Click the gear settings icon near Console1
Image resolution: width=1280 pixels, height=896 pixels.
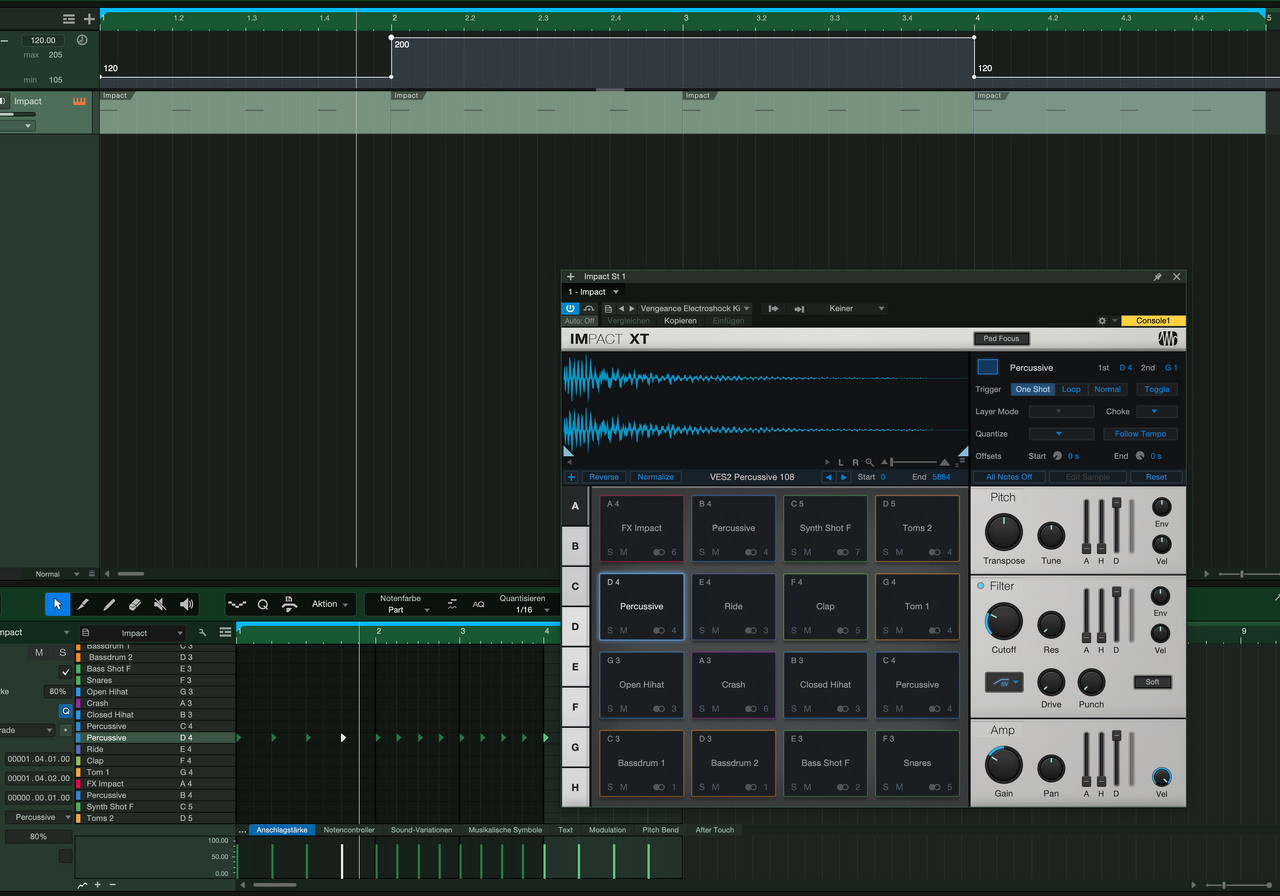(x=1102, y=321)
